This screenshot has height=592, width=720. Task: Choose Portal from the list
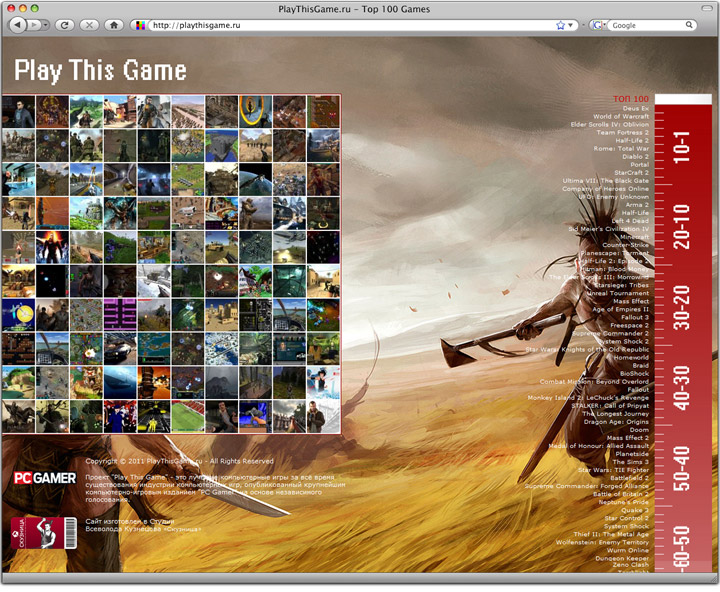[640, 165]
